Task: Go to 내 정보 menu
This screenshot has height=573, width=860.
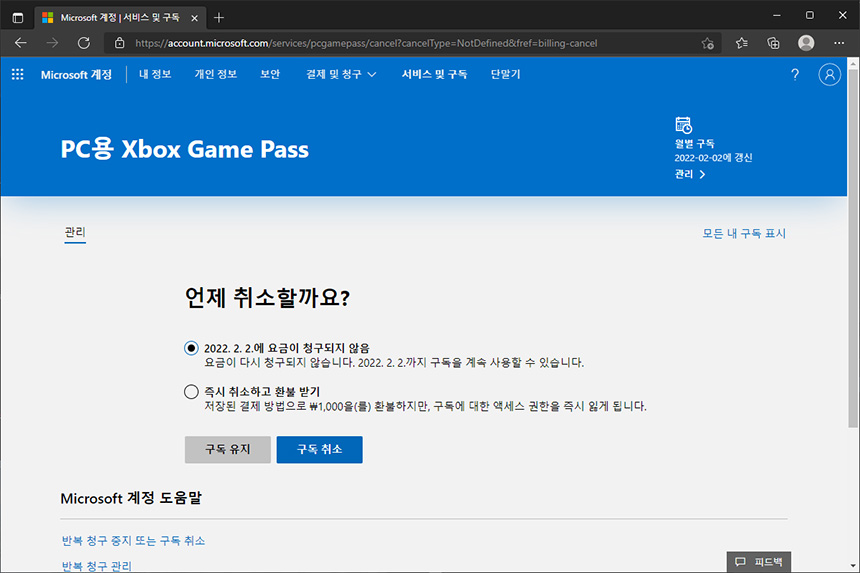Action: [155, 74]
